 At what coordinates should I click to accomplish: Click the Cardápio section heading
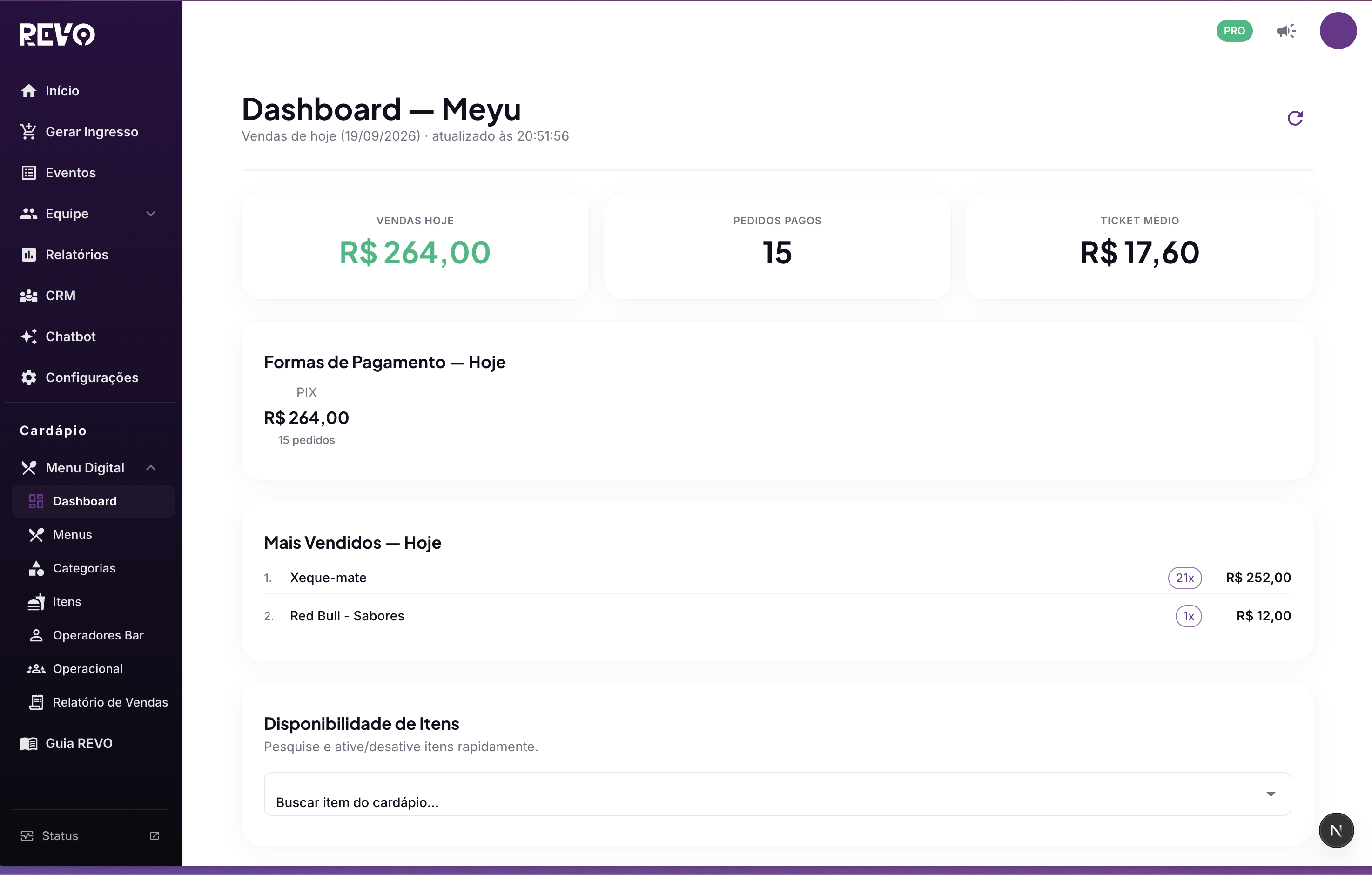pyautogui.click(x=53, y=431)
